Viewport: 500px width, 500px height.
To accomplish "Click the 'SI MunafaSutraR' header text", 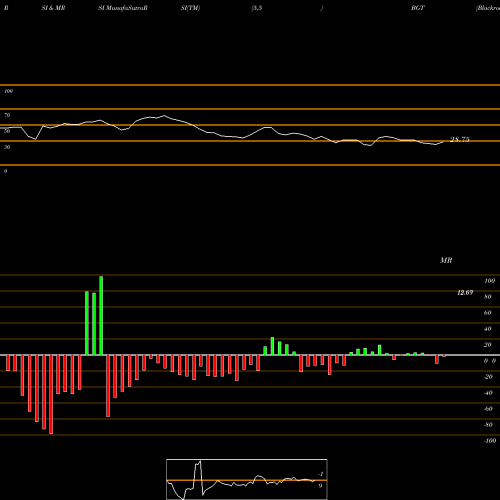I will (123, 8).
